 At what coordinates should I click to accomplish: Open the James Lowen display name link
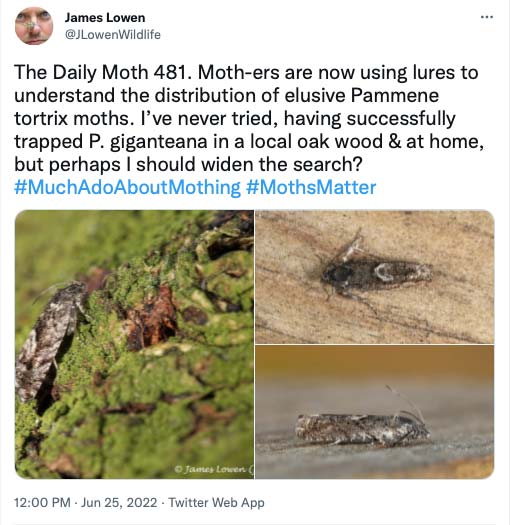tap(105, 18)
